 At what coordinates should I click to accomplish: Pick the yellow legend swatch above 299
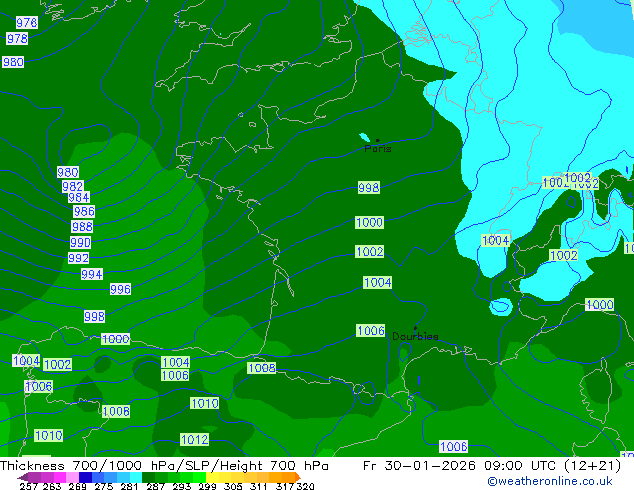click(212, 477)
